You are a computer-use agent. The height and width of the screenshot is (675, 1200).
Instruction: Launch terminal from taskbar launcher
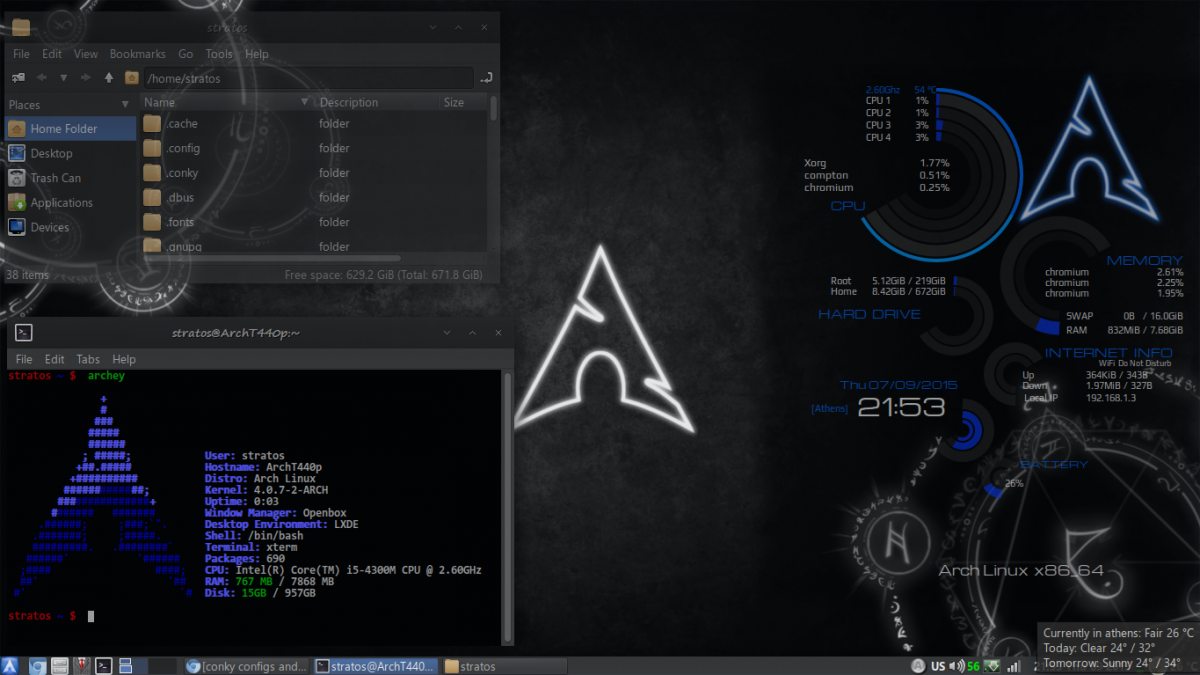103,665
